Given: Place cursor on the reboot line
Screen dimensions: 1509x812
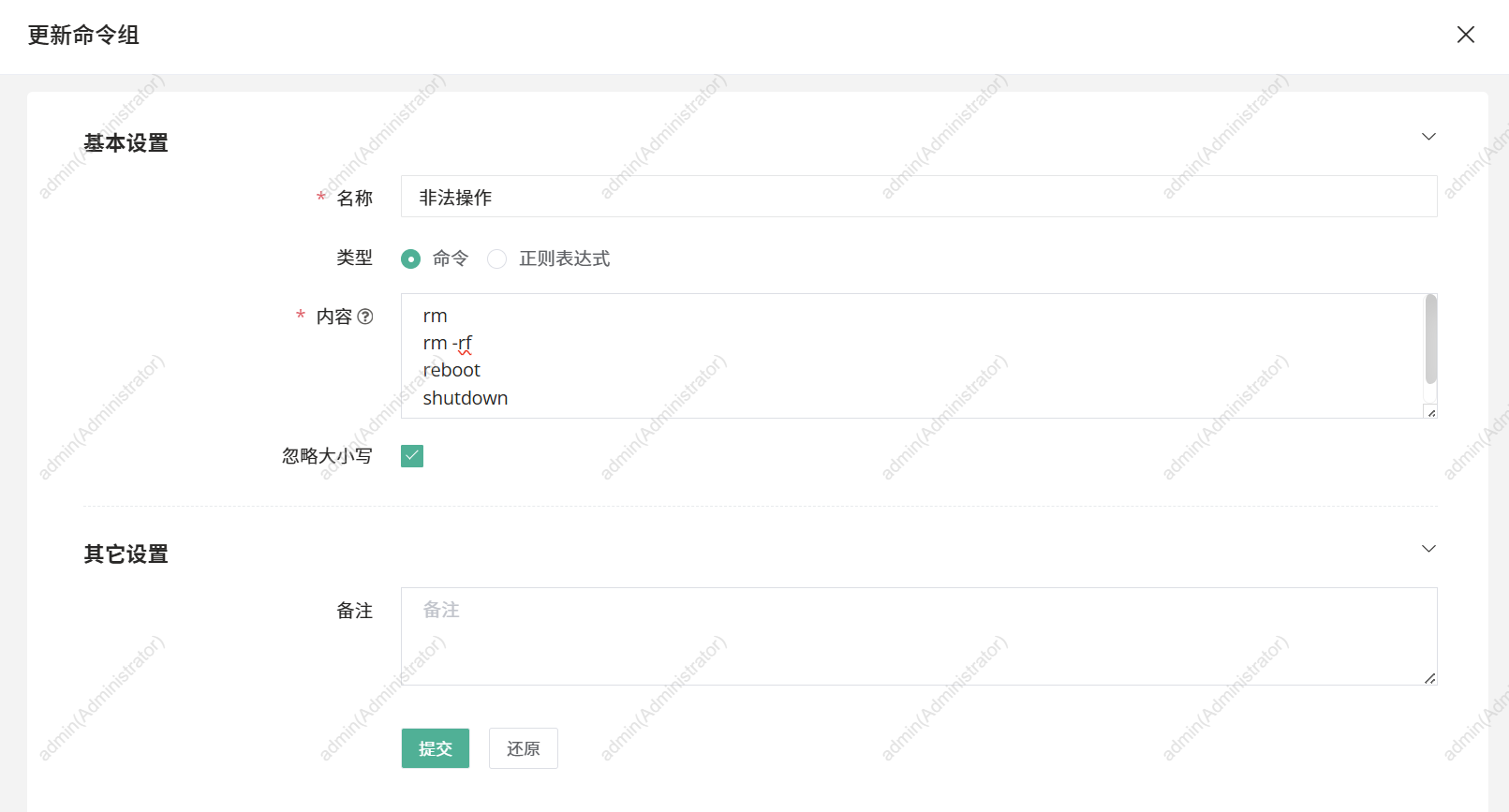Looking at the screenshot, I should (x=451, y=370).
